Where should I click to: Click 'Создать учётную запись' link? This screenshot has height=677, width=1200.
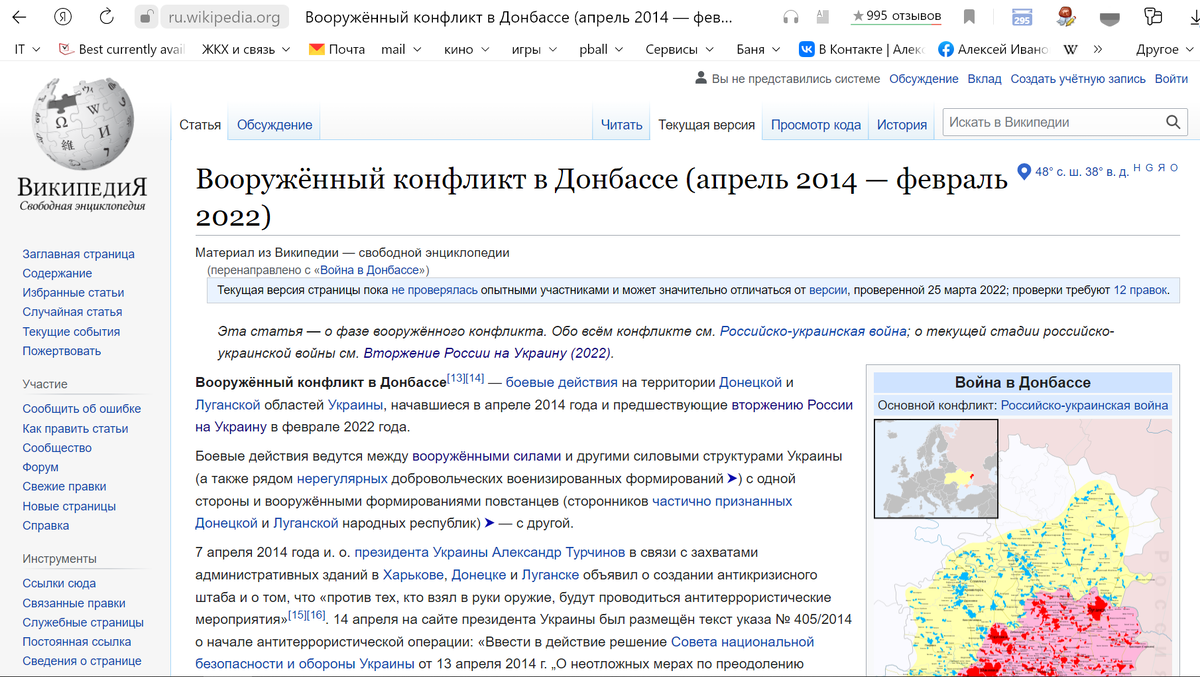tap(1078, 78)
